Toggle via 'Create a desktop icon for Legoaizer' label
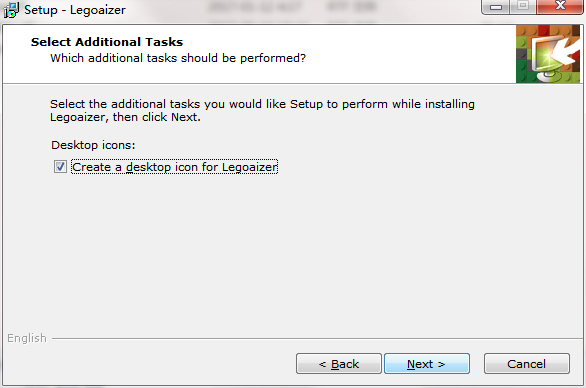This screenshot has width=586, height=388. [x=175, y=167]
